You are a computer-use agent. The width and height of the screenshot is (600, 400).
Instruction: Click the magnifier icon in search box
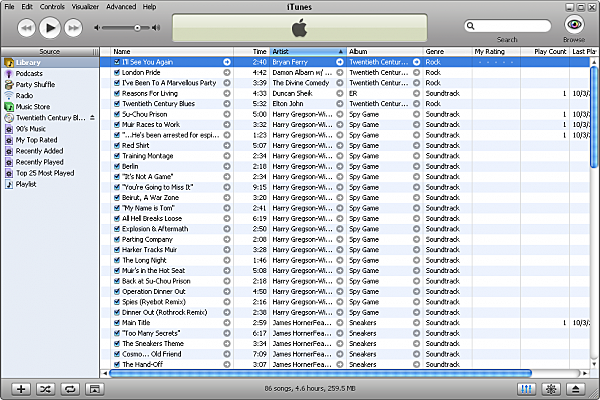[x=471, y=26]
